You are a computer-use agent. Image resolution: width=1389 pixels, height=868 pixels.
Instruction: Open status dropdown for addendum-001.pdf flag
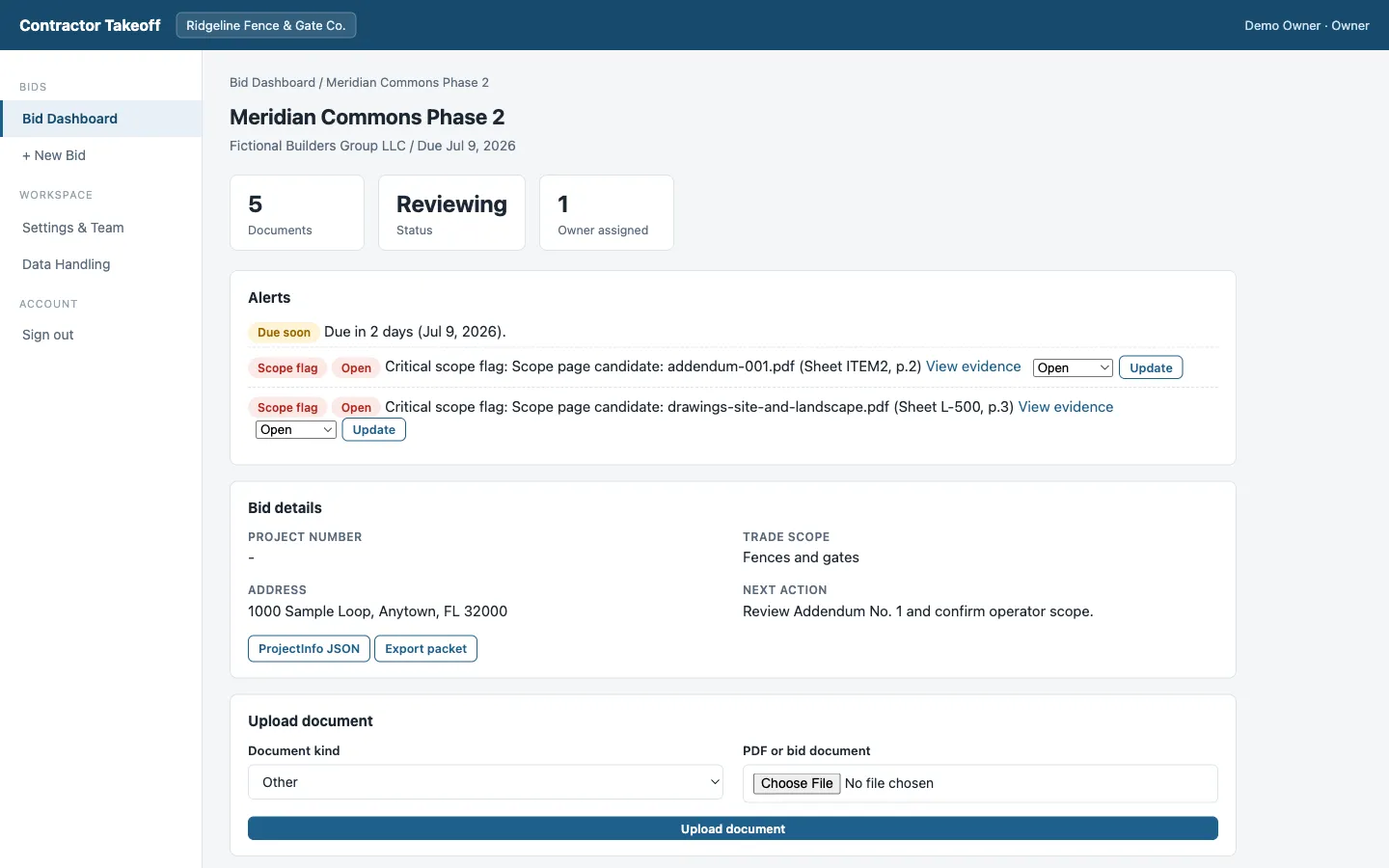(x=1073, y=367)
